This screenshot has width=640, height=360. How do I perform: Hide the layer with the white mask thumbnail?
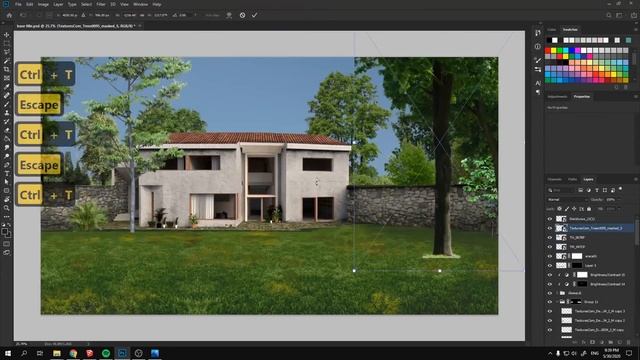tap(550, 256)
